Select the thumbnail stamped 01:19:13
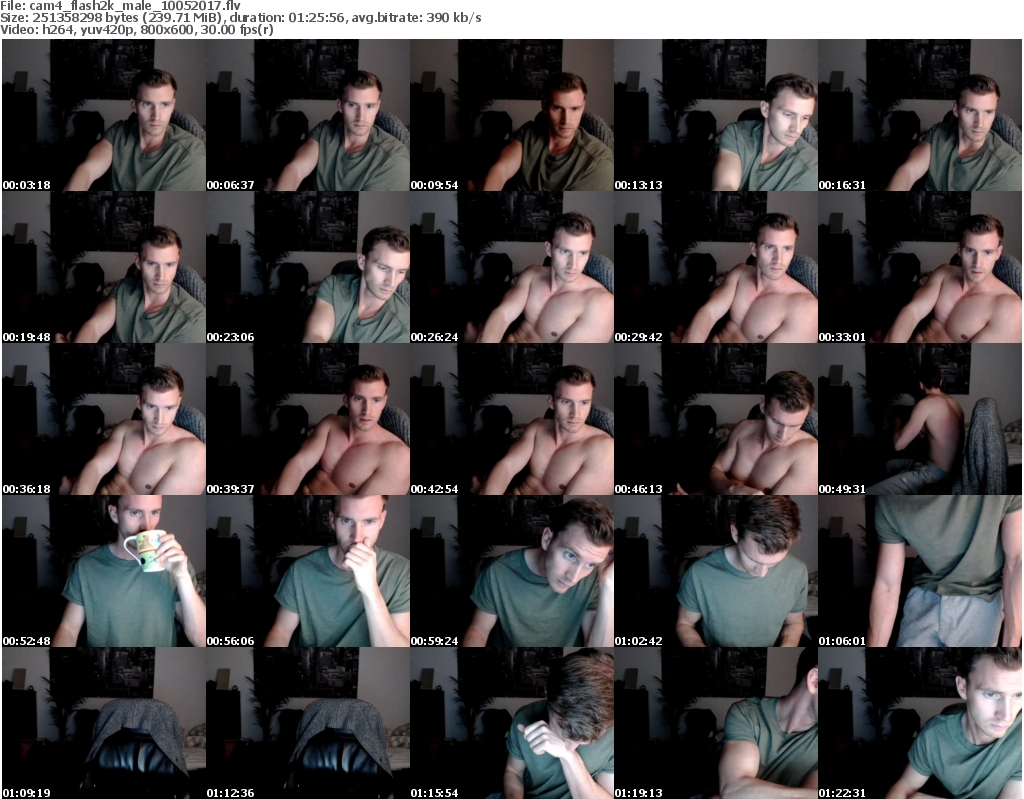1024x799 pixels. (716, 723)
